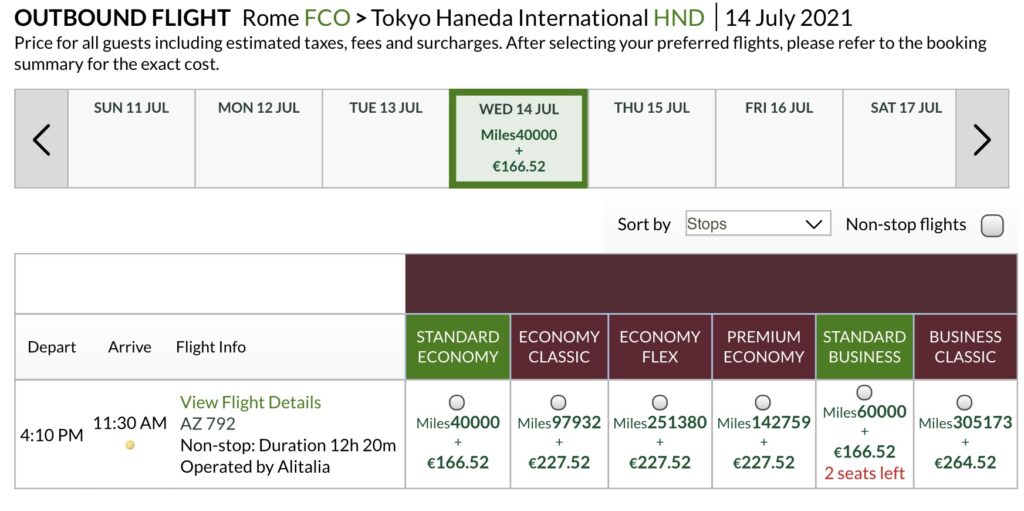Click the Business Classic column header
The width and height of the screenshot is (1024, 511).
point(965,347)
